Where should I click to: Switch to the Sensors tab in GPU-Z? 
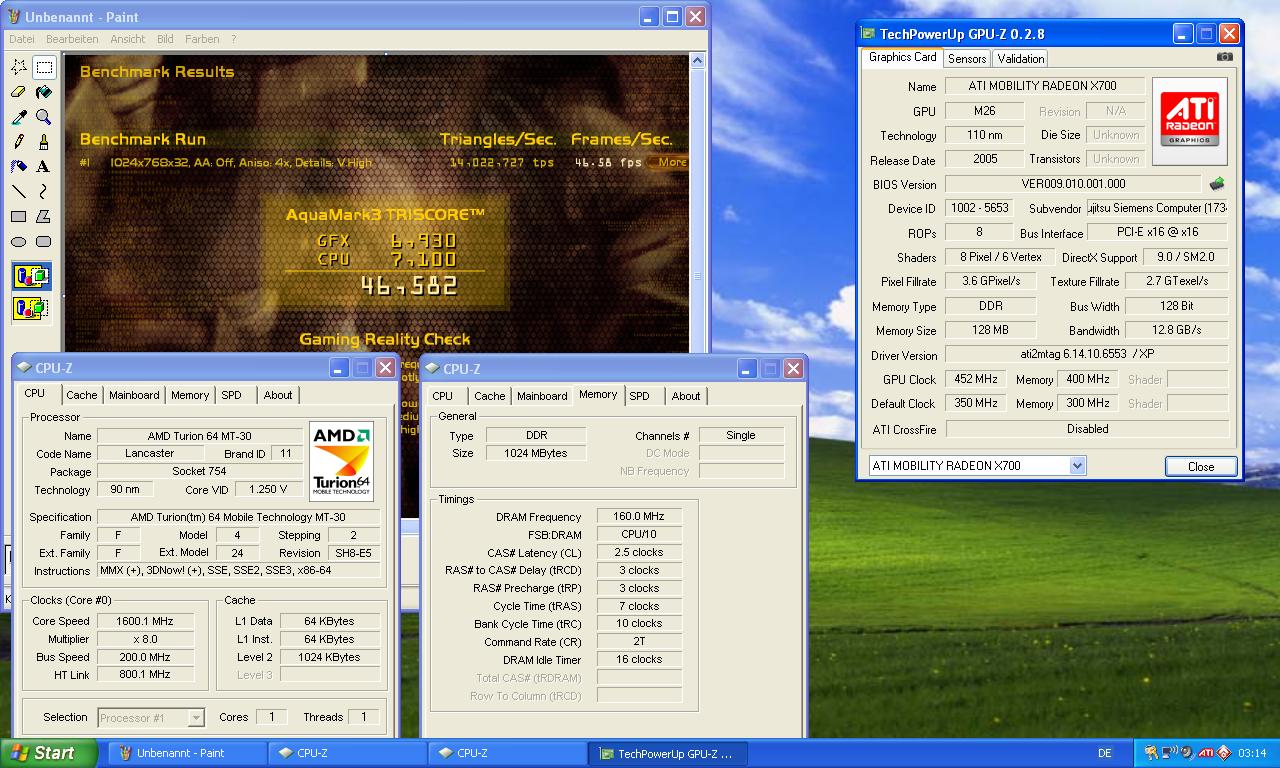coord(967,59)
